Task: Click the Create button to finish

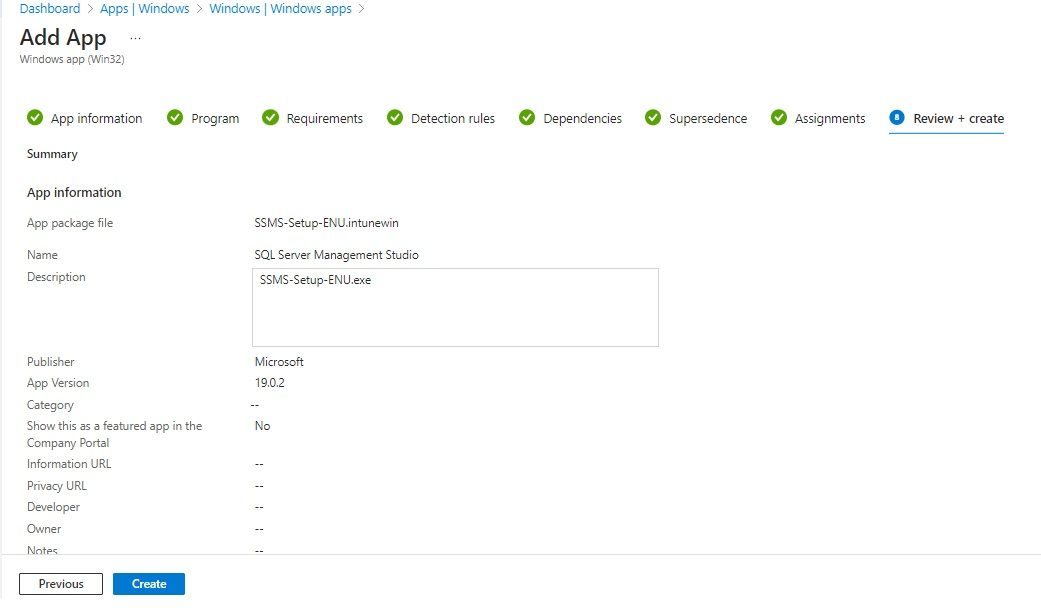Action: pos(148,583)
